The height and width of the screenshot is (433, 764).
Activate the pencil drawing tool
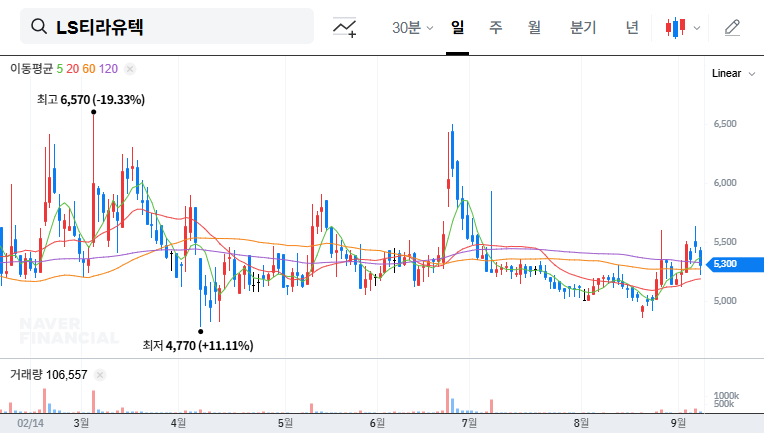point(732,27)
